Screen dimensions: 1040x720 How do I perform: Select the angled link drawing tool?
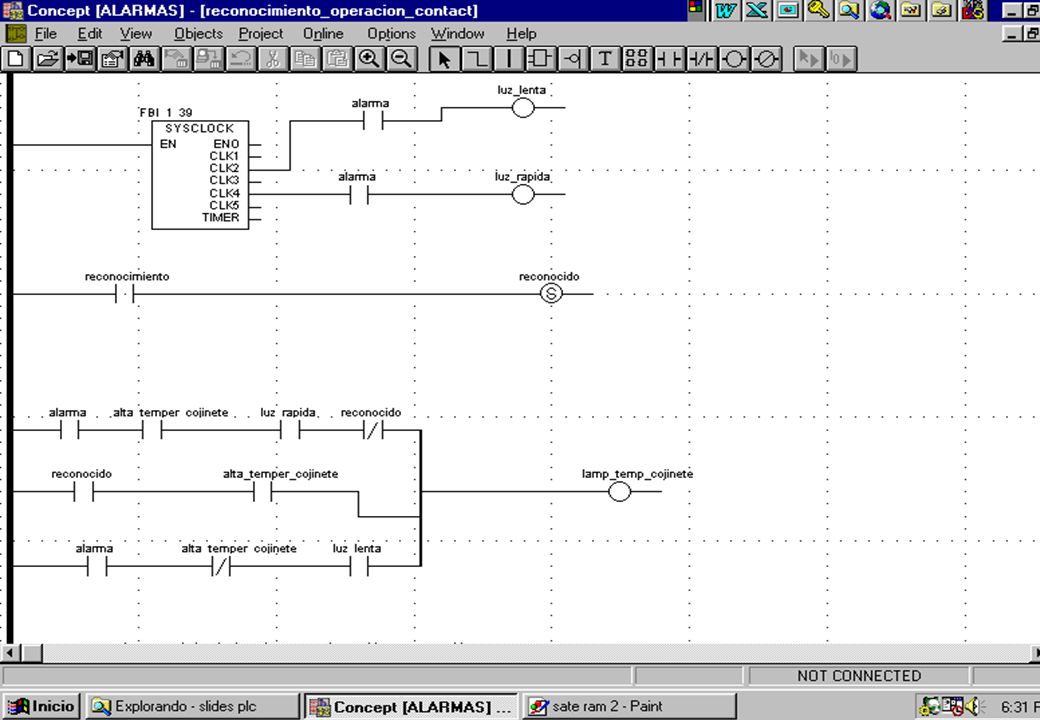pyautogui.click(x=476, y=59)
